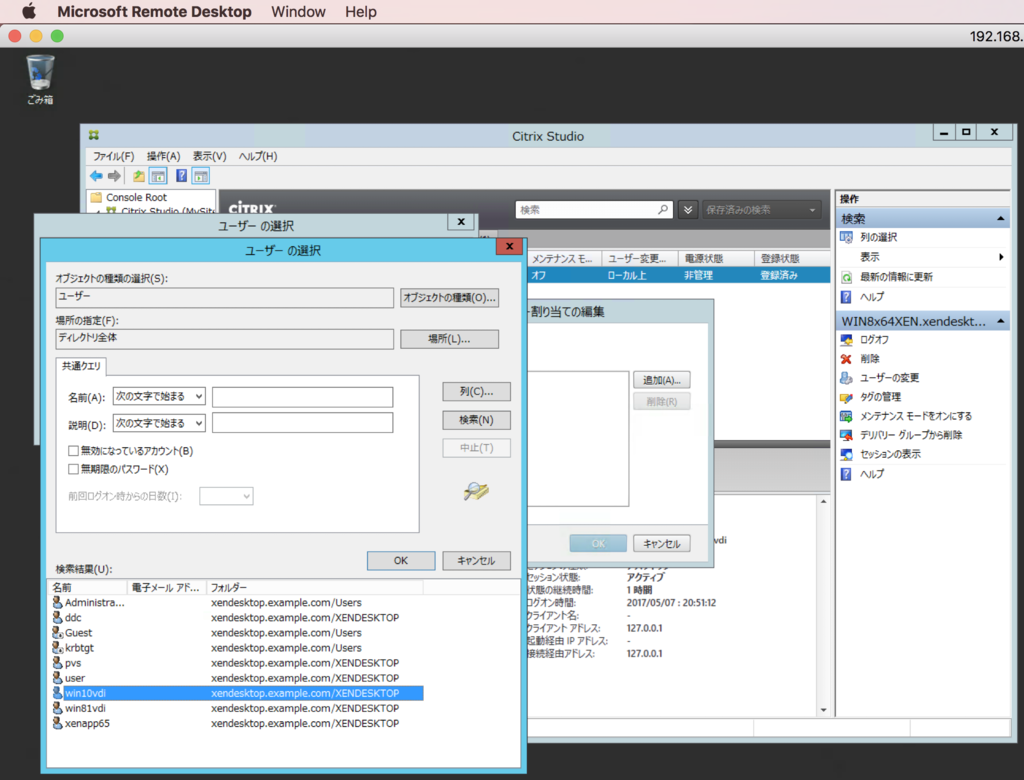1024x780 pixels.
Task: Toggle 無期限のパスワード checkbox
Action: pyautogui.click(x=73, y=469)
